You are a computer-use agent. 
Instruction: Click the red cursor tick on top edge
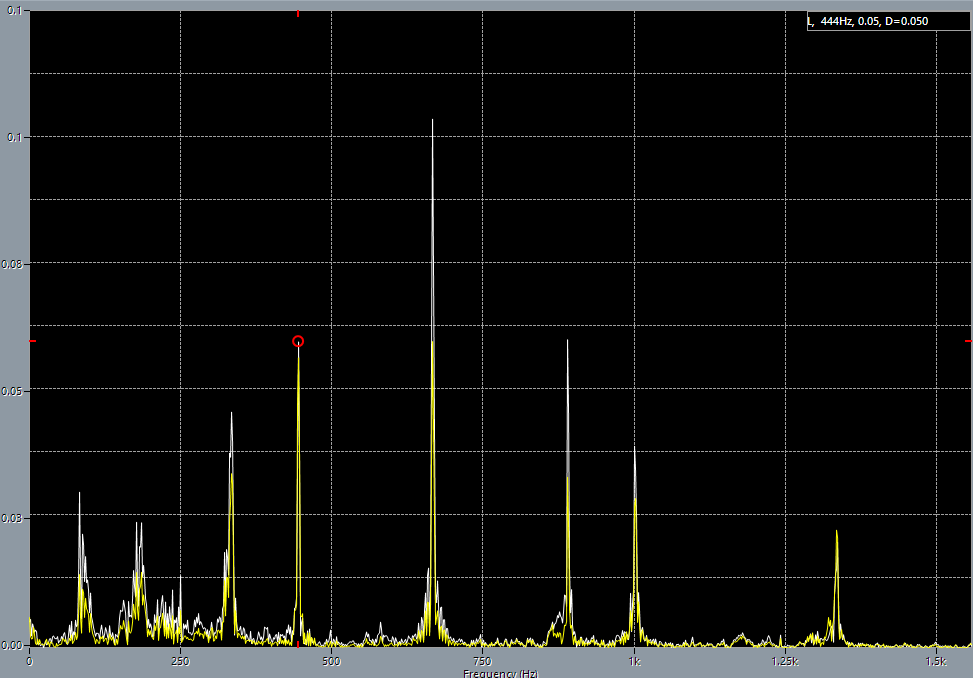(x=298, y=13)
